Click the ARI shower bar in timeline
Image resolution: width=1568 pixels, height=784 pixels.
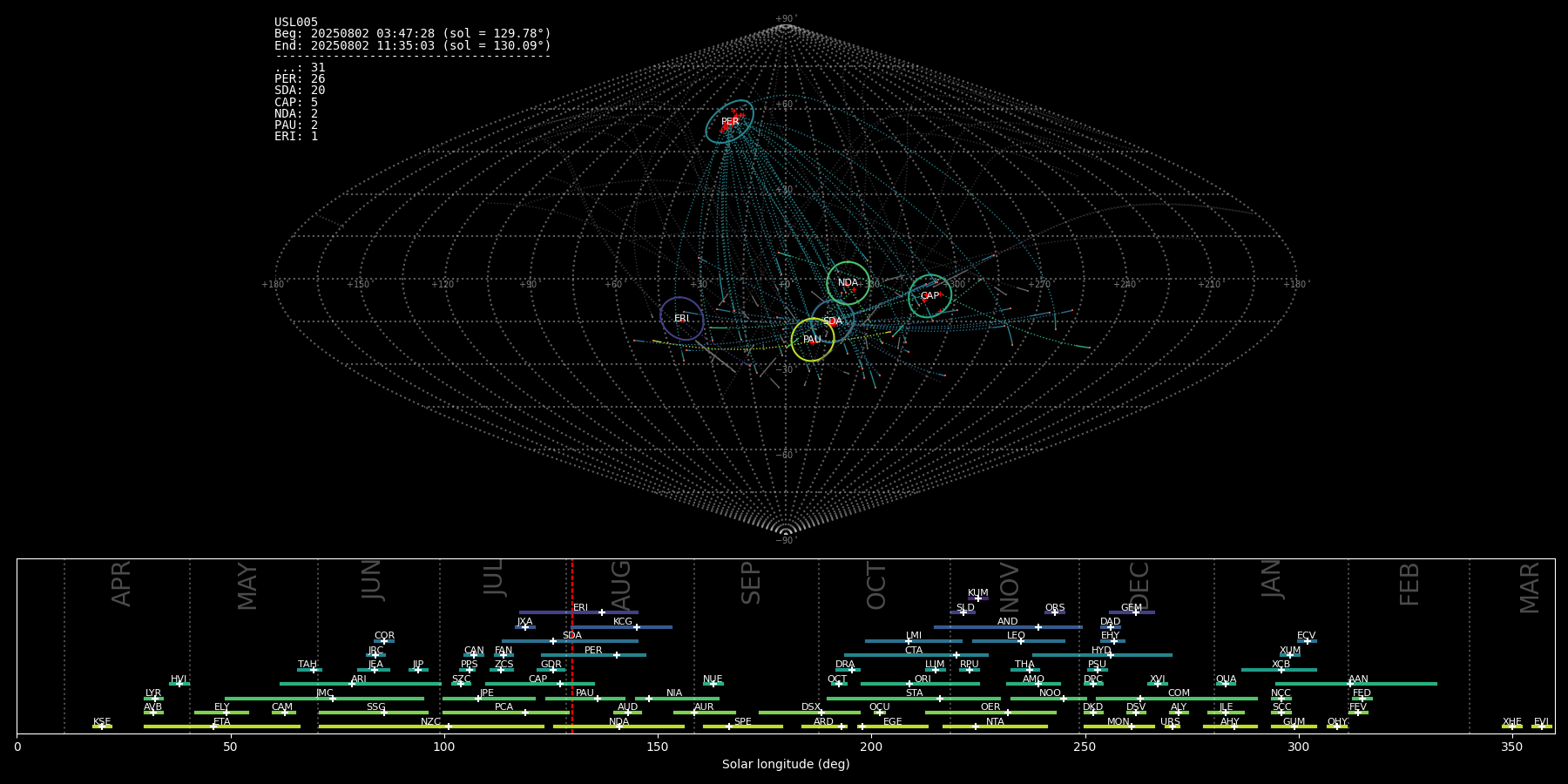pos(361,684)
